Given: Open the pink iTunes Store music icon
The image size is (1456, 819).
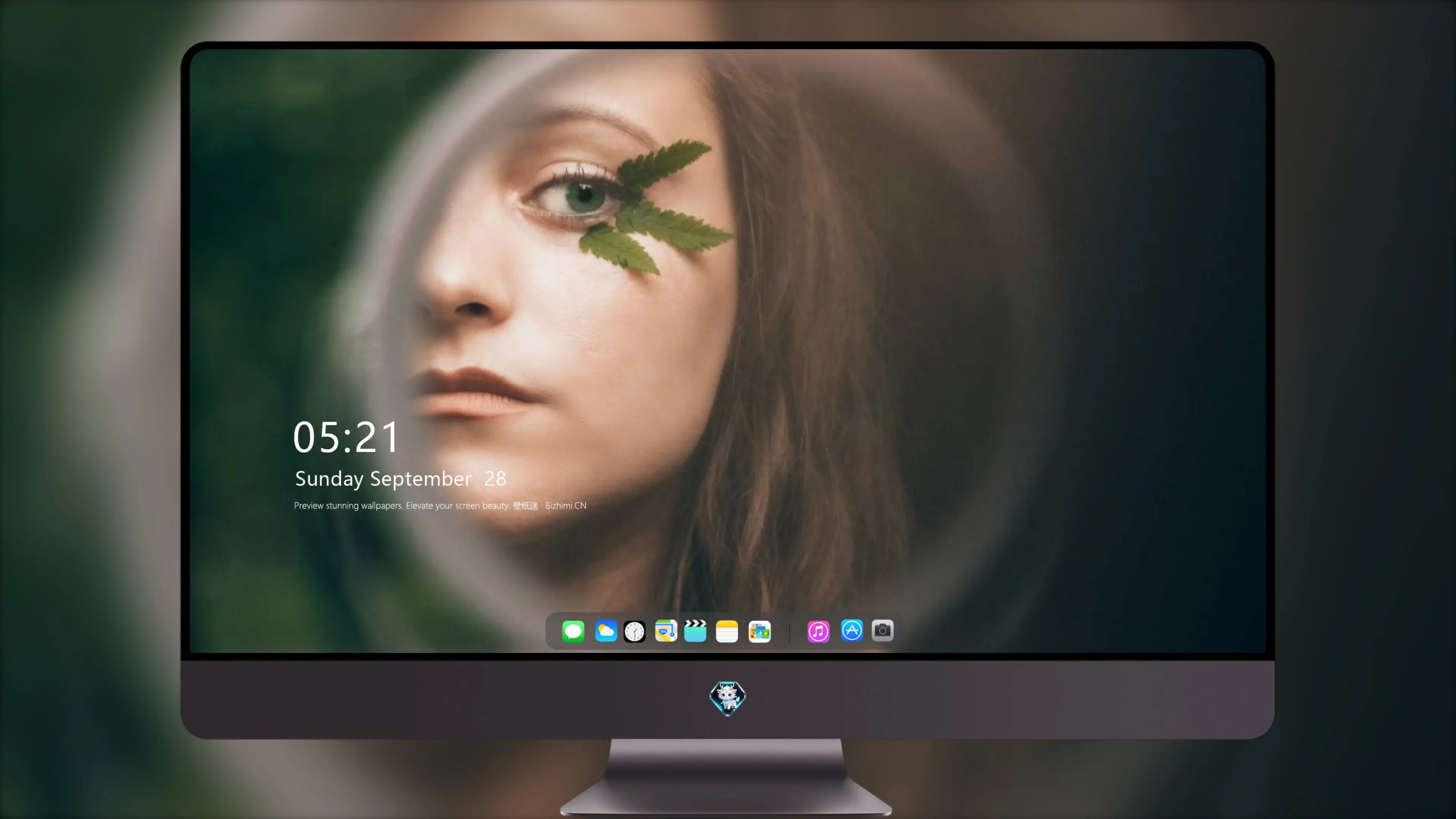Looking at the screenshot, I should [x=819, y=631].
